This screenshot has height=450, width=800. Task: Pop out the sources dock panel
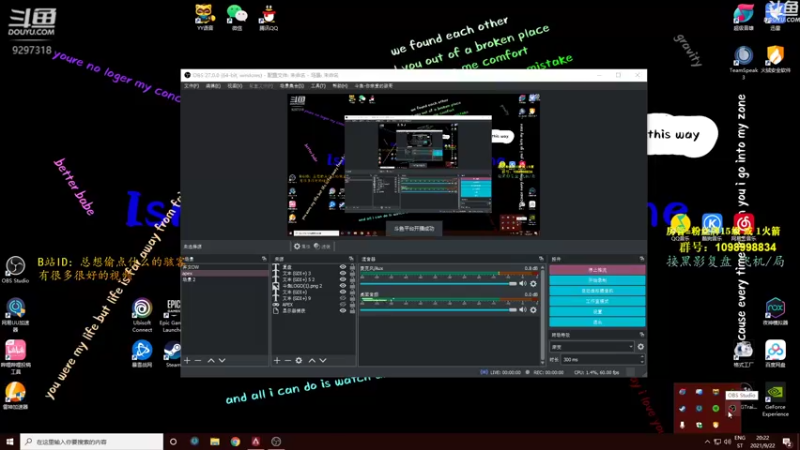point(351,259)
